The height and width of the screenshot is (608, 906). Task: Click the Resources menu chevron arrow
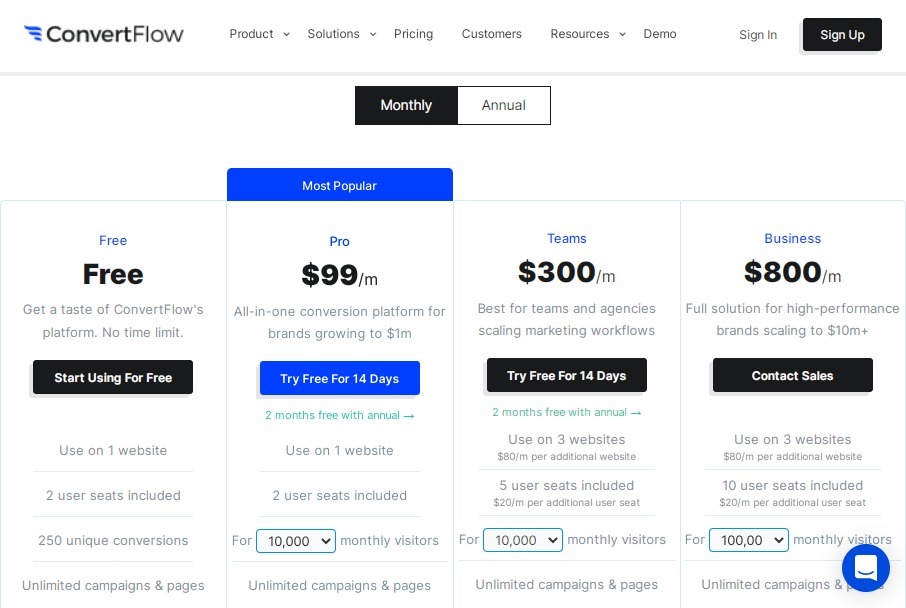pos(622,34)
